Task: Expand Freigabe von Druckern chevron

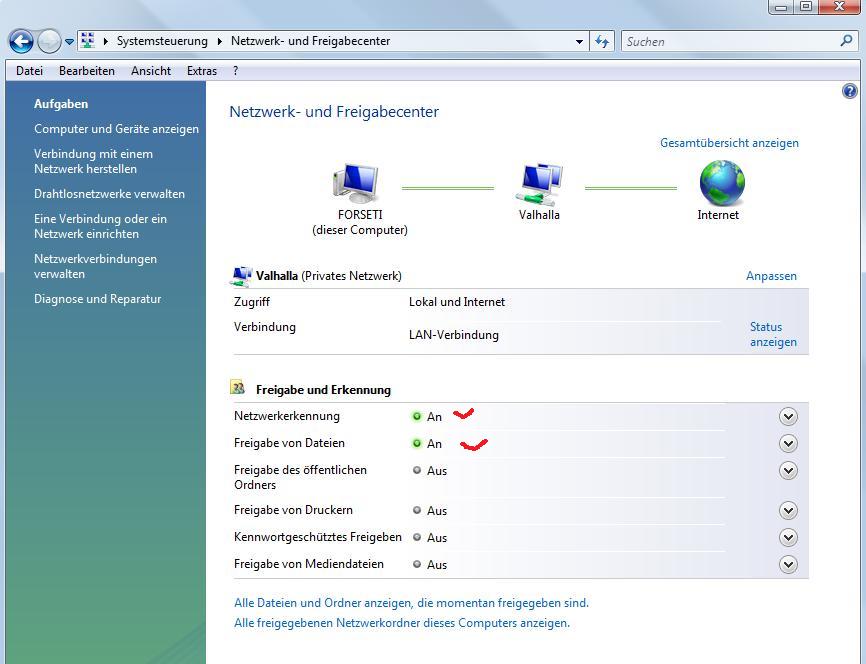Action: pyautogui.click(x=788, y=510)
